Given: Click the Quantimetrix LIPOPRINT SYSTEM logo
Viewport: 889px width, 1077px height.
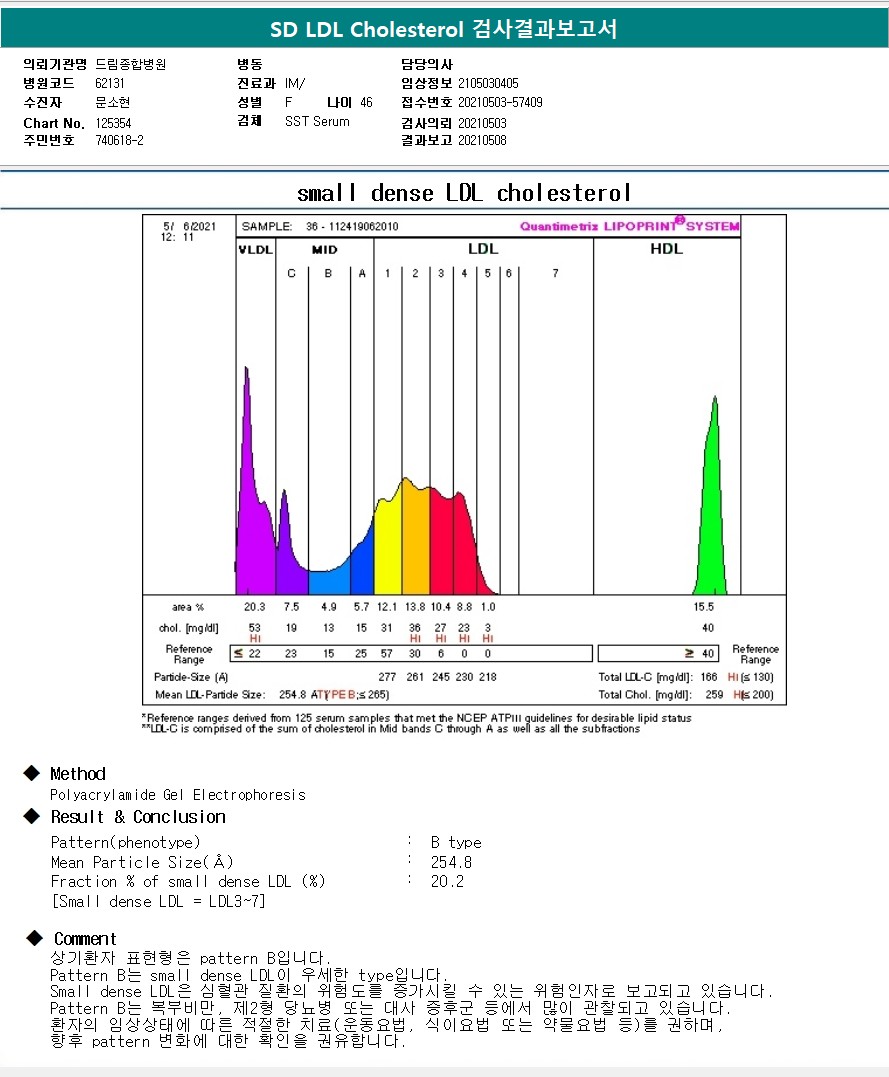Looking at the screenshot, I should pos(629,225).
